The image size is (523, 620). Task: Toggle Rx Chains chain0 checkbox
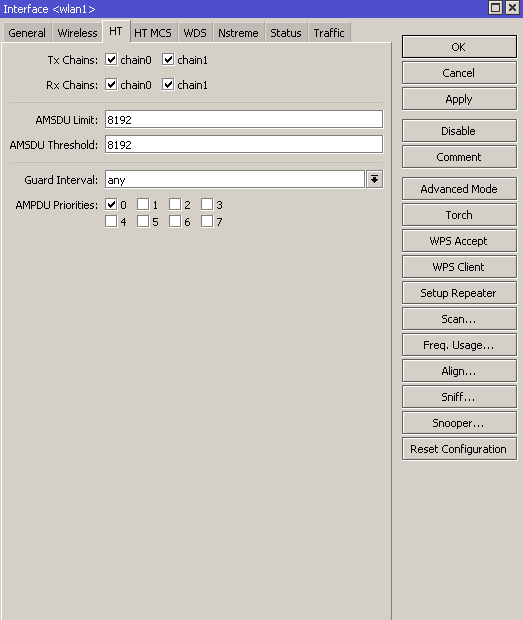pos(111,85)
